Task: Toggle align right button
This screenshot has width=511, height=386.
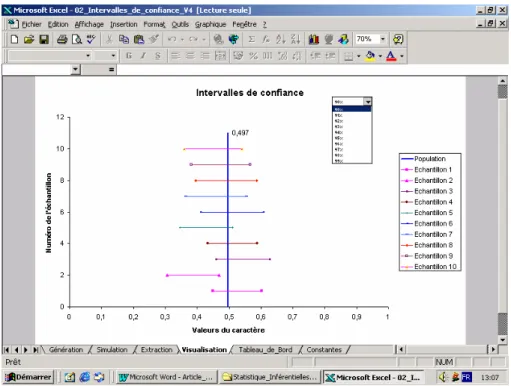Action: coord(205,56)
